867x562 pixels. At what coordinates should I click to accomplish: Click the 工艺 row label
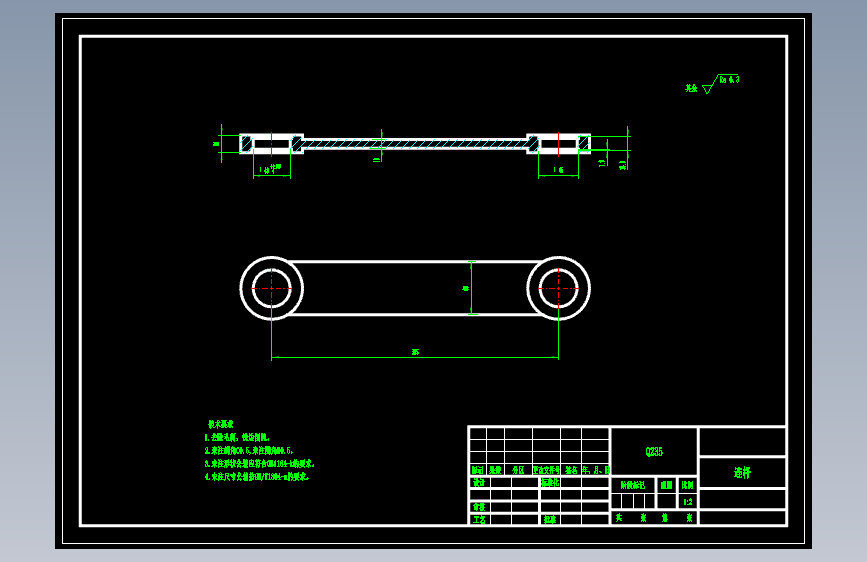pyautogui.click(x=479, y=519)
